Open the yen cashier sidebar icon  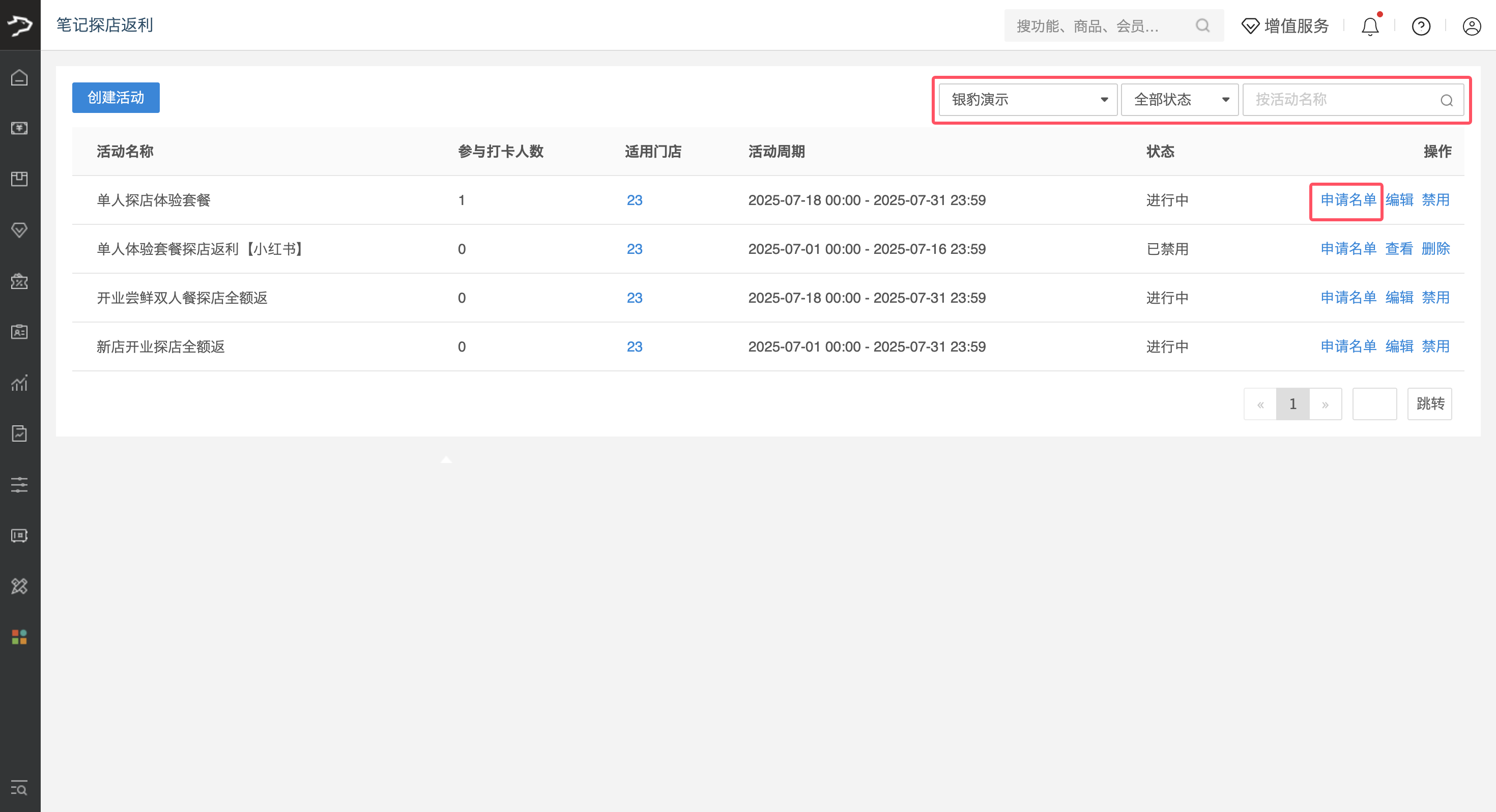(20, 128)
